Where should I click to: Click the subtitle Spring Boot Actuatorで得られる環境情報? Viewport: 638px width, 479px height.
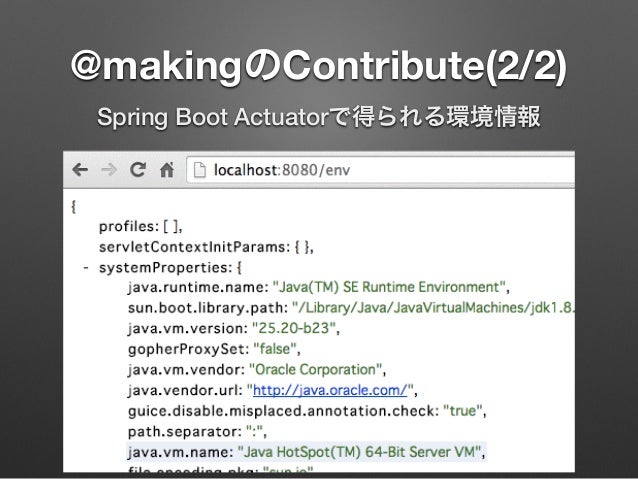pyautogui.click(x=319, y=117)
